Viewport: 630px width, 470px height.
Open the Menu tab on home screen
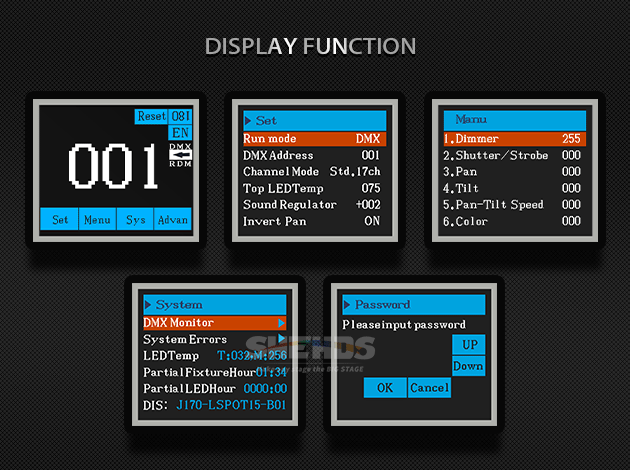tap(97, 220)
